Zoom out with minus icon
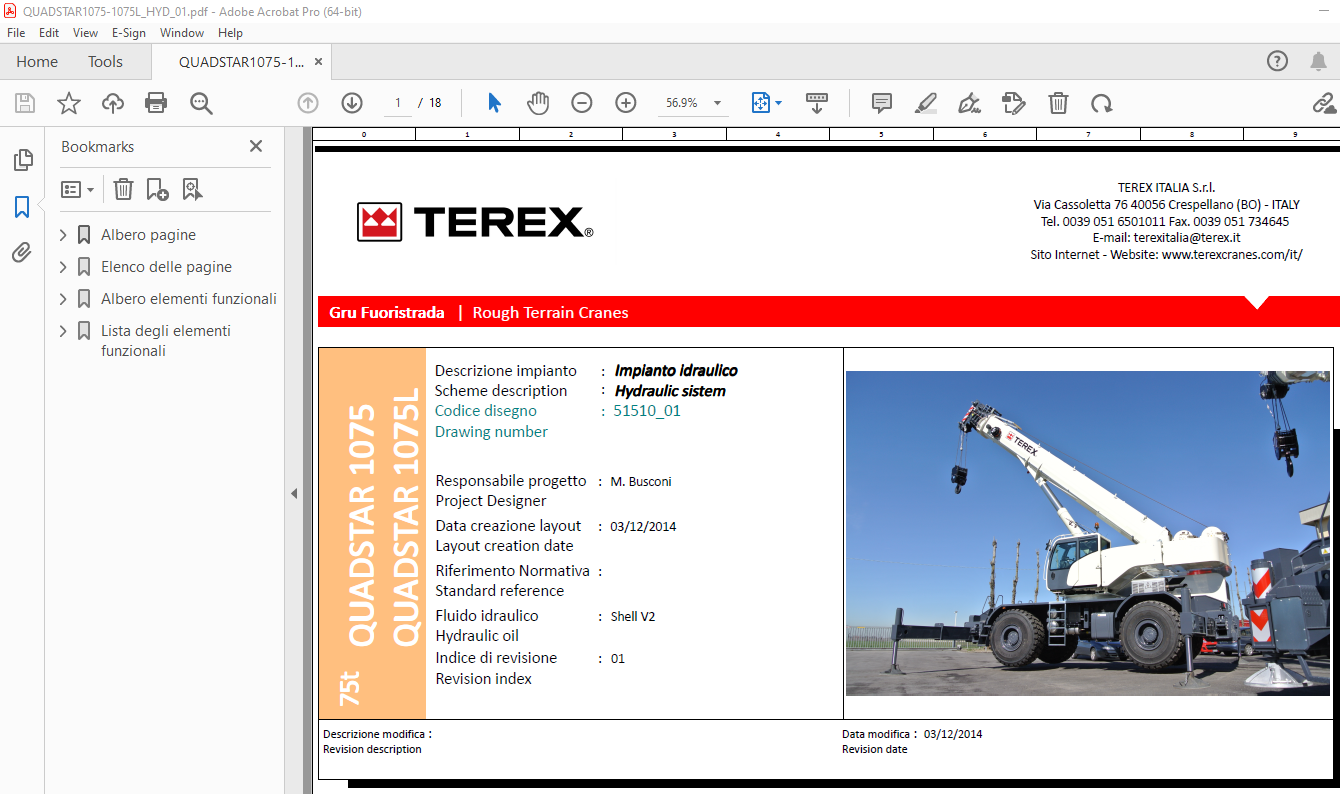The width and height of the screenshot is (1340, 794). [x=582, y=103]
